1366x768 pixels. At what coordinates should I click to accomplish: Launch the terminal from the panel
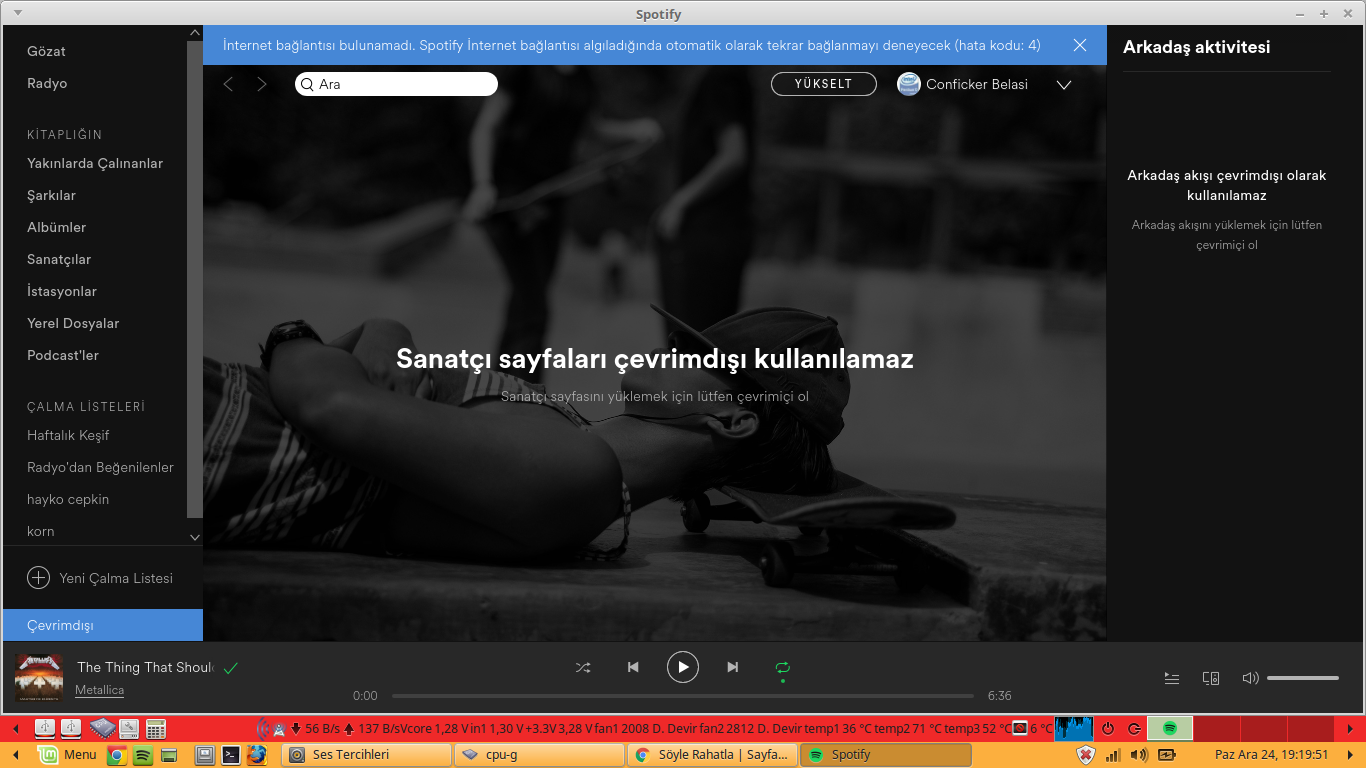point(231,755)
